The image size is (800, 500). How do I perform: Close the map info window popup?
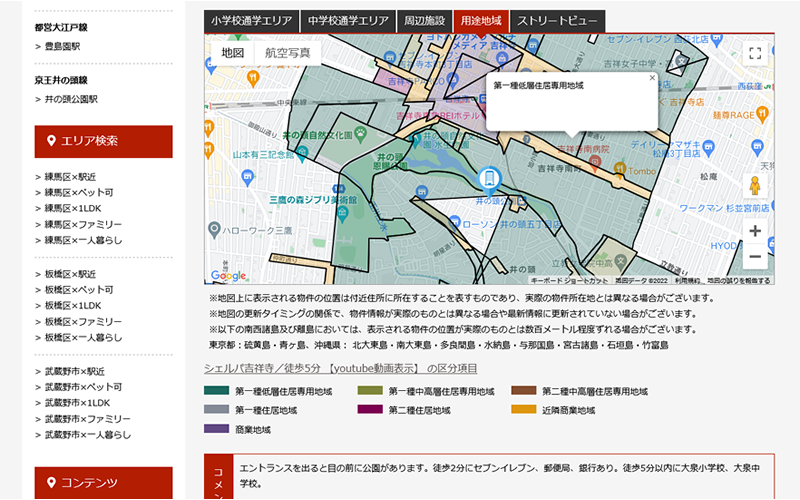(652, 77)
